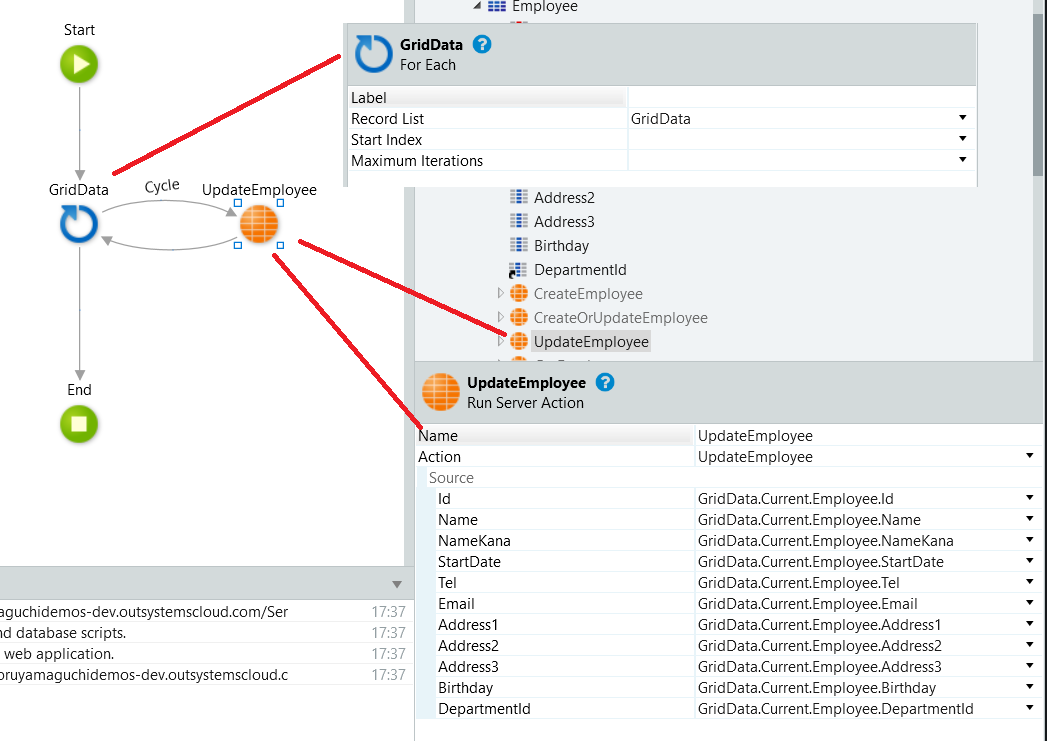Viewport: 1047px width, 741px height.
Task: Click the Start node green play icon
Action: click(79, 64)
